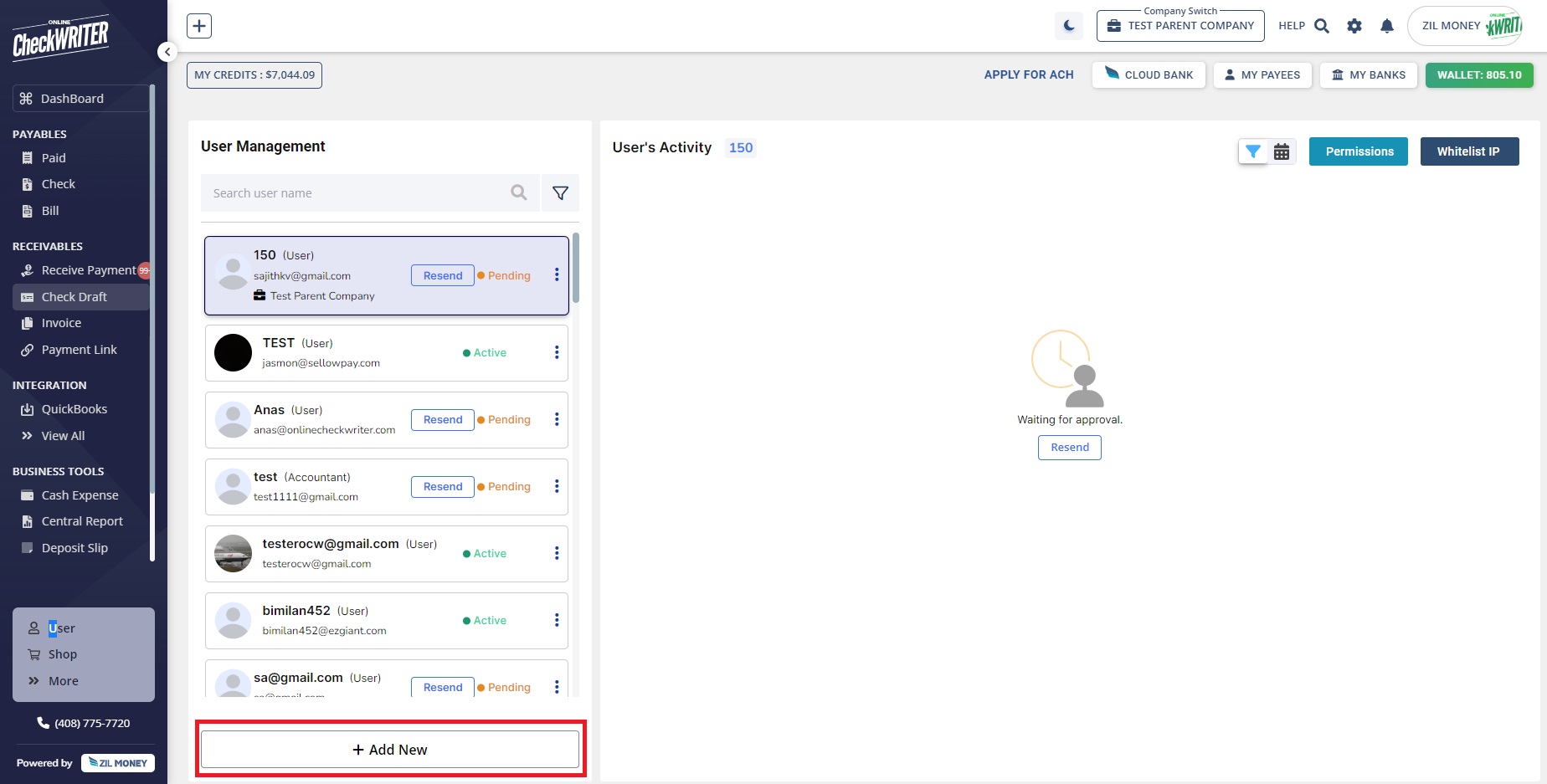Collapse the left sidebar arrow
This screenshot has width=1547, height=784.
pyautogui.click(x=167, y=52)
